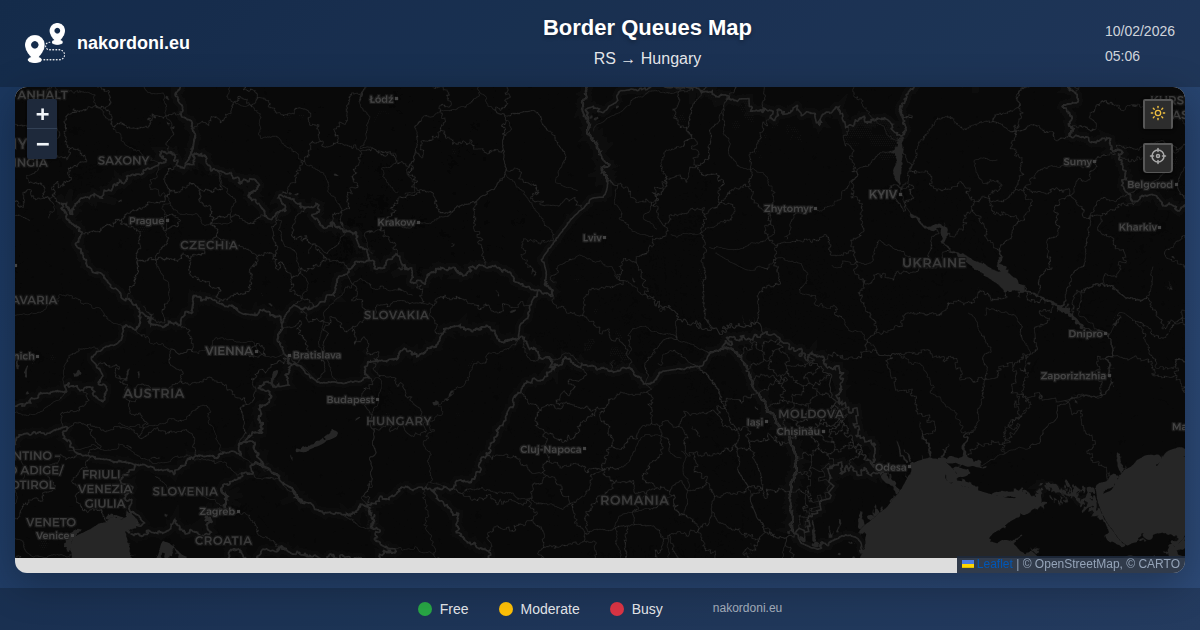Click the Lviv city marker

click(604, 238)
